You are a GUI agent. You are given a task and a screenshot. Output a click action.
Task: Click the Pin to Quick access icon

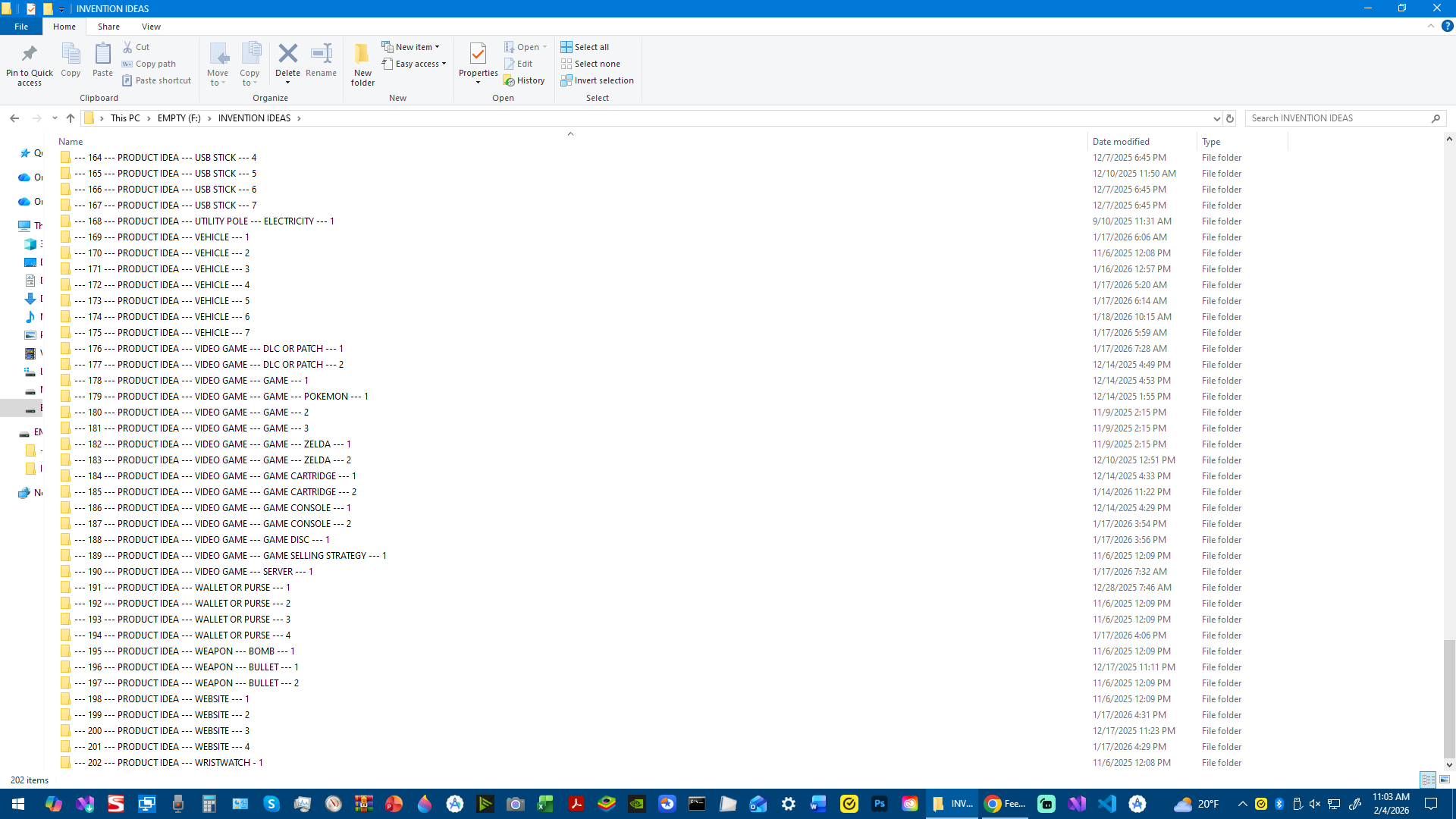click(30, 55)
